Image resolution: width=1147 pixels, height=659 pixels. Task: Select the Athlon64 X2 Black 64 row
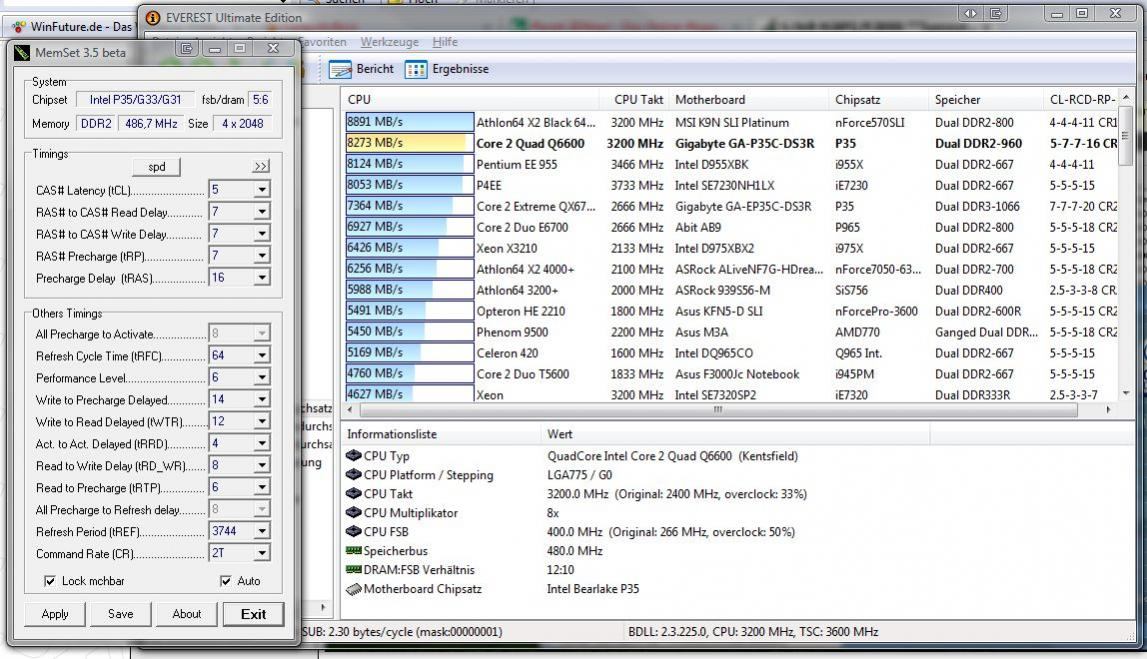click(x=732, y=122)
